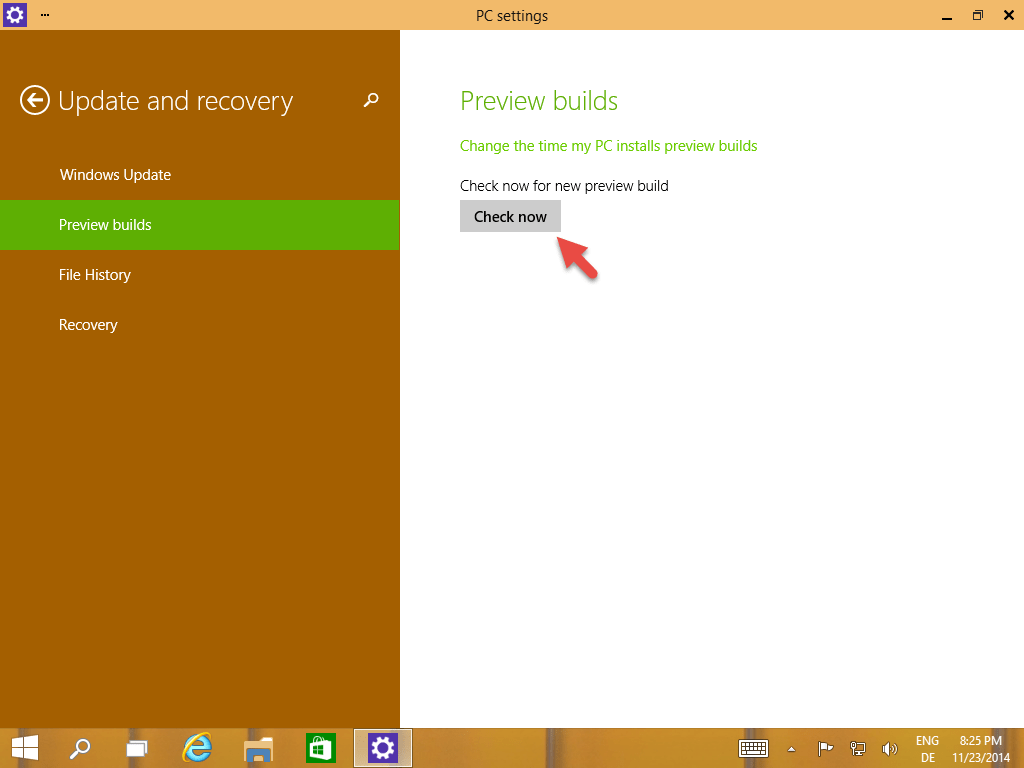Click the back arrow beside Update and recovery

35,100
